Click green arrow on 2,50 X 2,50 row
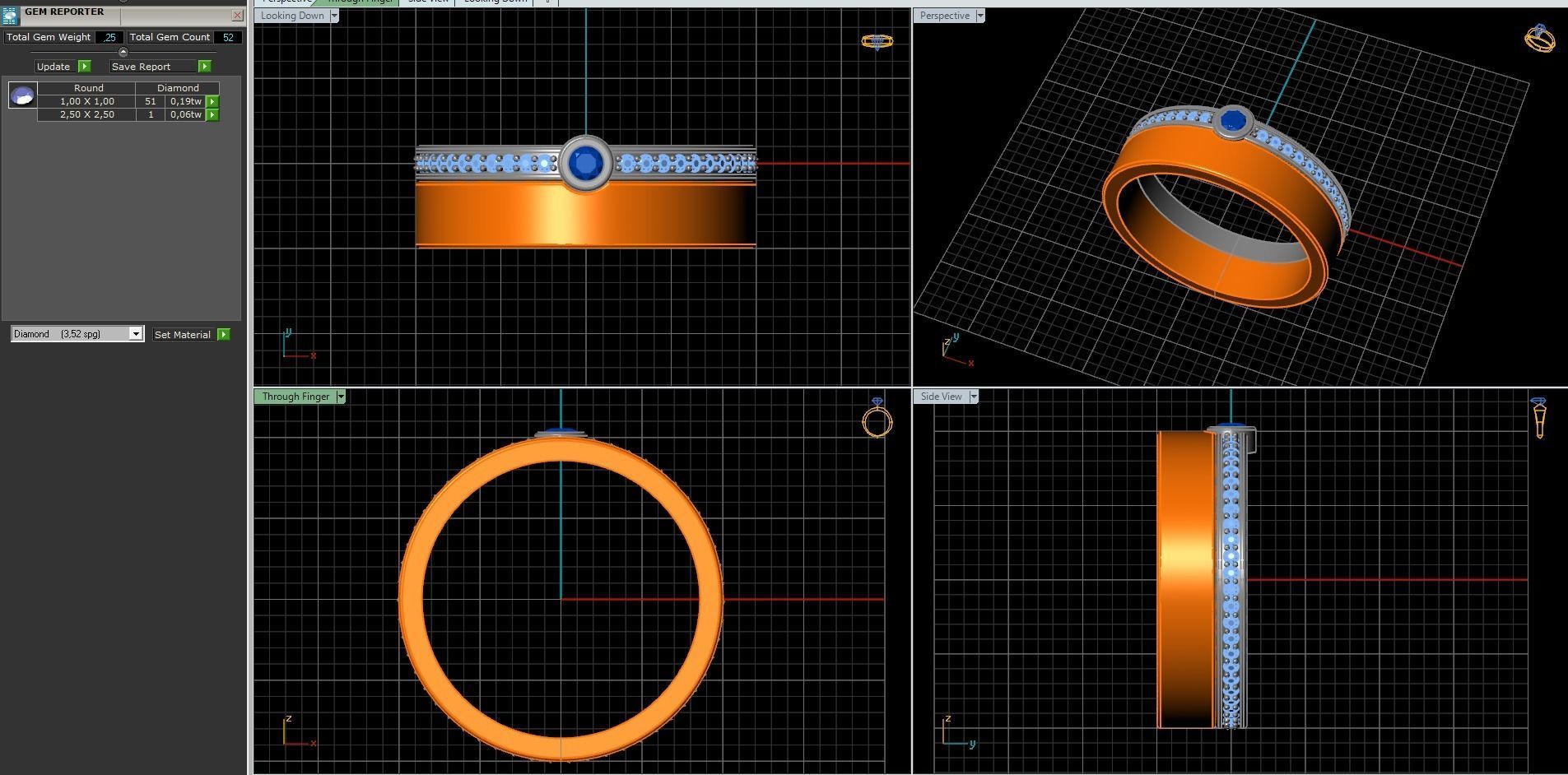The width and height of the screenshot is (1568, 775). (212, 114)
